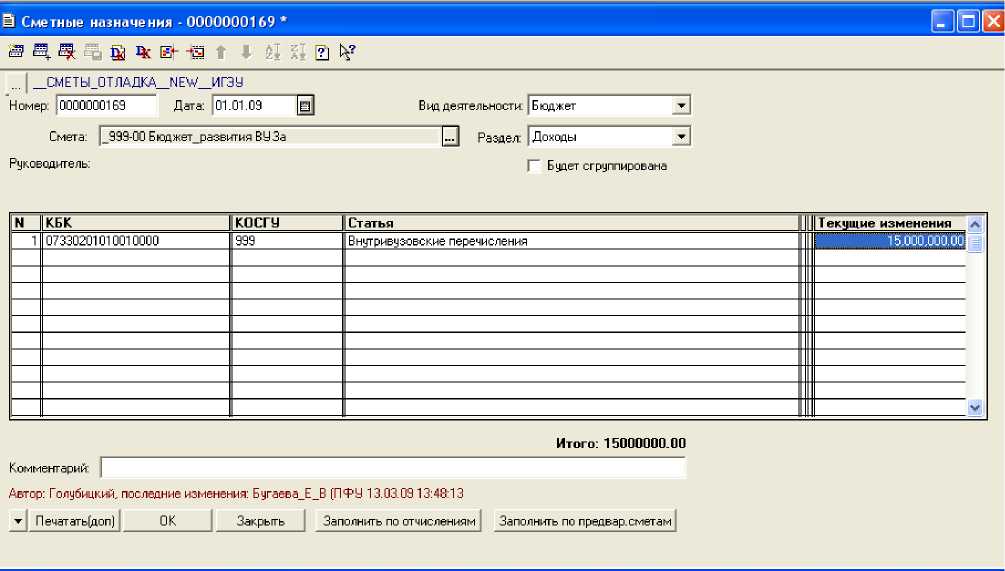Viewport: 1005px width, 571px height.
Task: Select the КОСГУ cell 999
Action: (287, 241)
